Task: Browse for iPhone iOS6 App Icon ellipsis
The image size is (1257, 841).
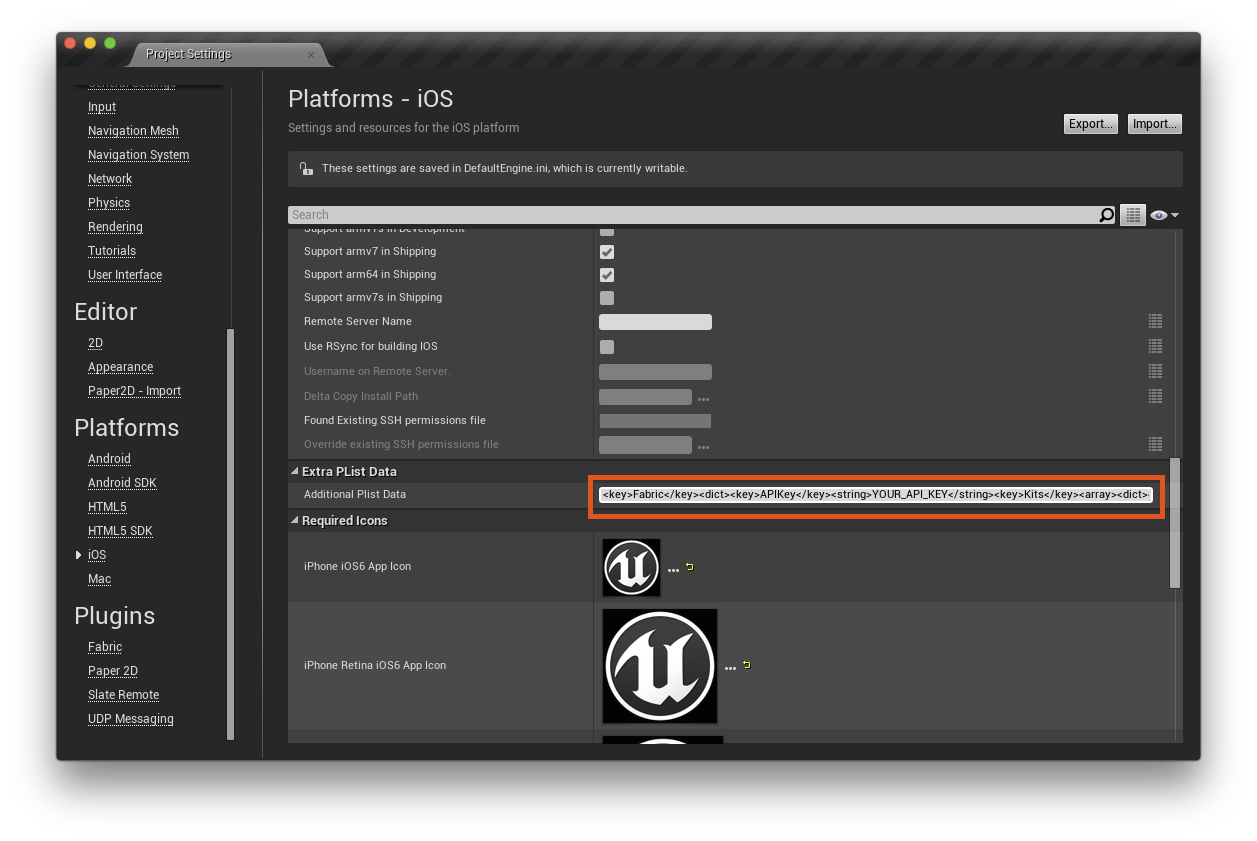Action: [673, 570]
